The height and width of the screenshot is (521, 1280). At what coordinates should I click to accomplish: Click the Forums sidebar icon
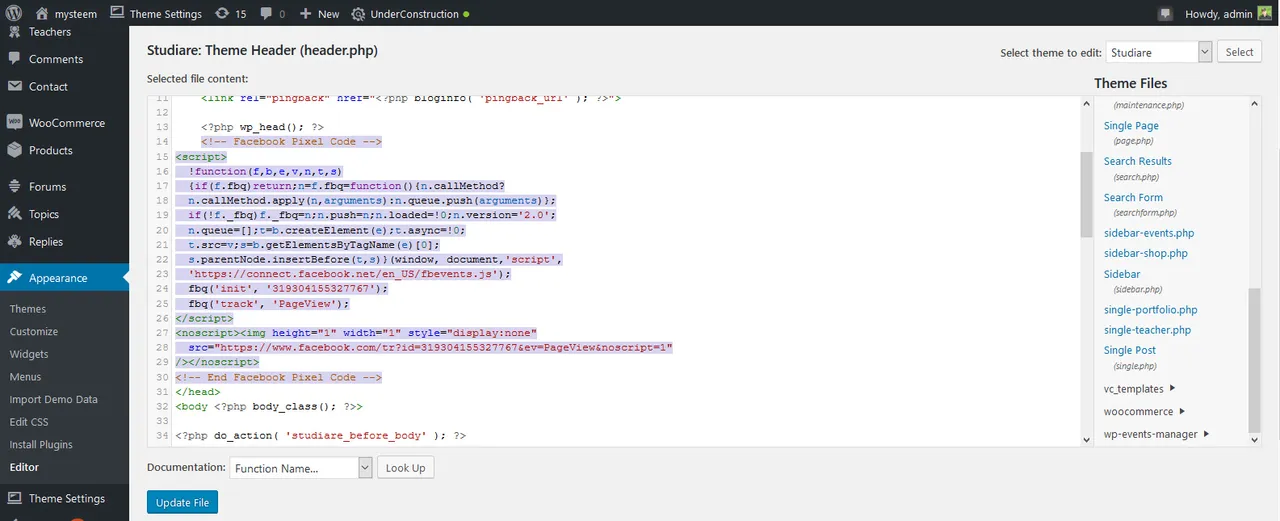coord(15,187)
